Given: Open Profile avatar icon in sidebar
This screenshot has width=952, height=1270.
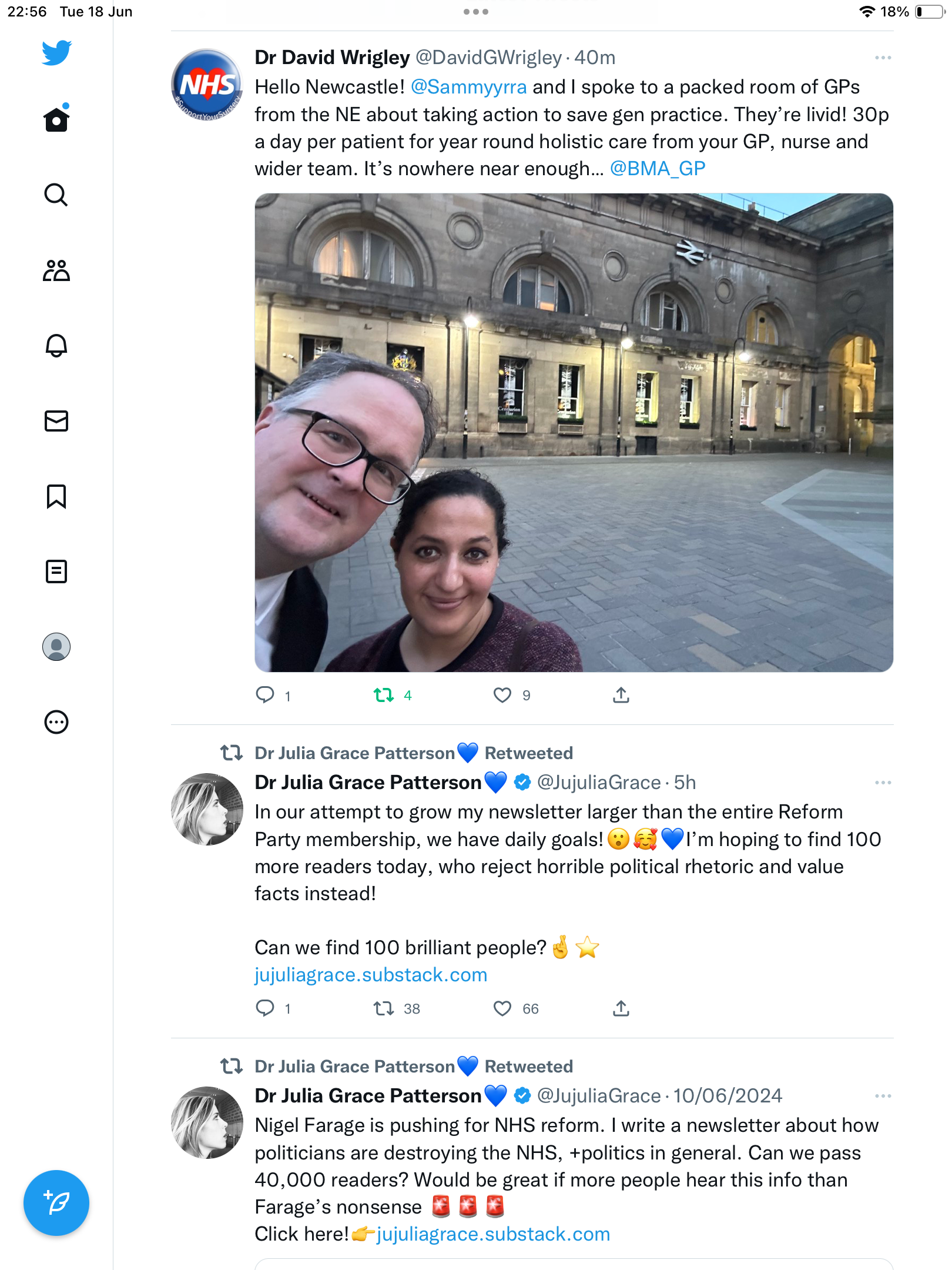Looking at the screenshot, I should [56, 647].
